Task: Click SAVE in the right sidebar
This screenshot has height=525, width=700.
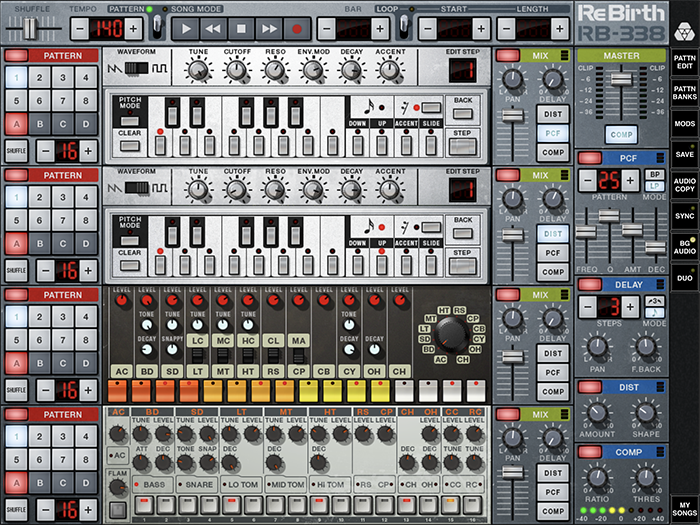Action: tap(684, 154)
